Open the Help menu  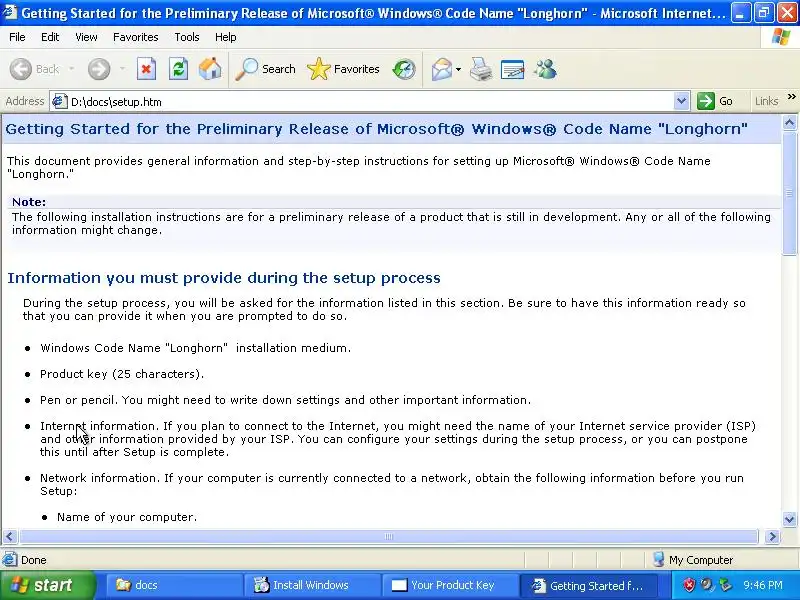pos(226,37)
